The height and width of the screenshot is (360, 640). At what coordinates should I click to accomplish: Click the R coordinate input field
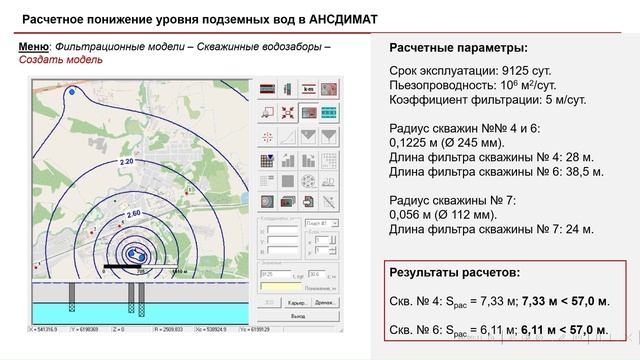283,251
